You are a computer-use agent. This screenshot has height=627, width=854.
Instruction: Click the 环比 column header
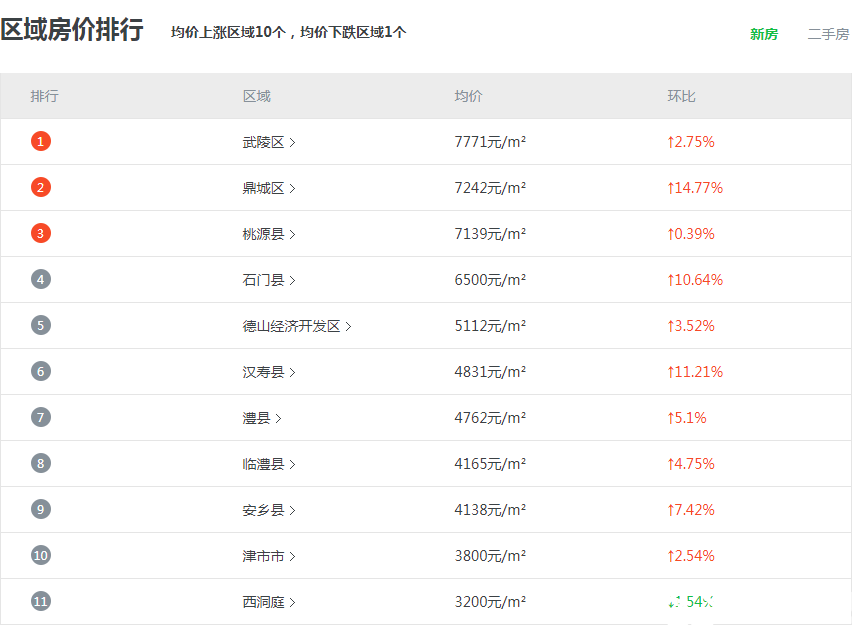[x=681, y=96]
